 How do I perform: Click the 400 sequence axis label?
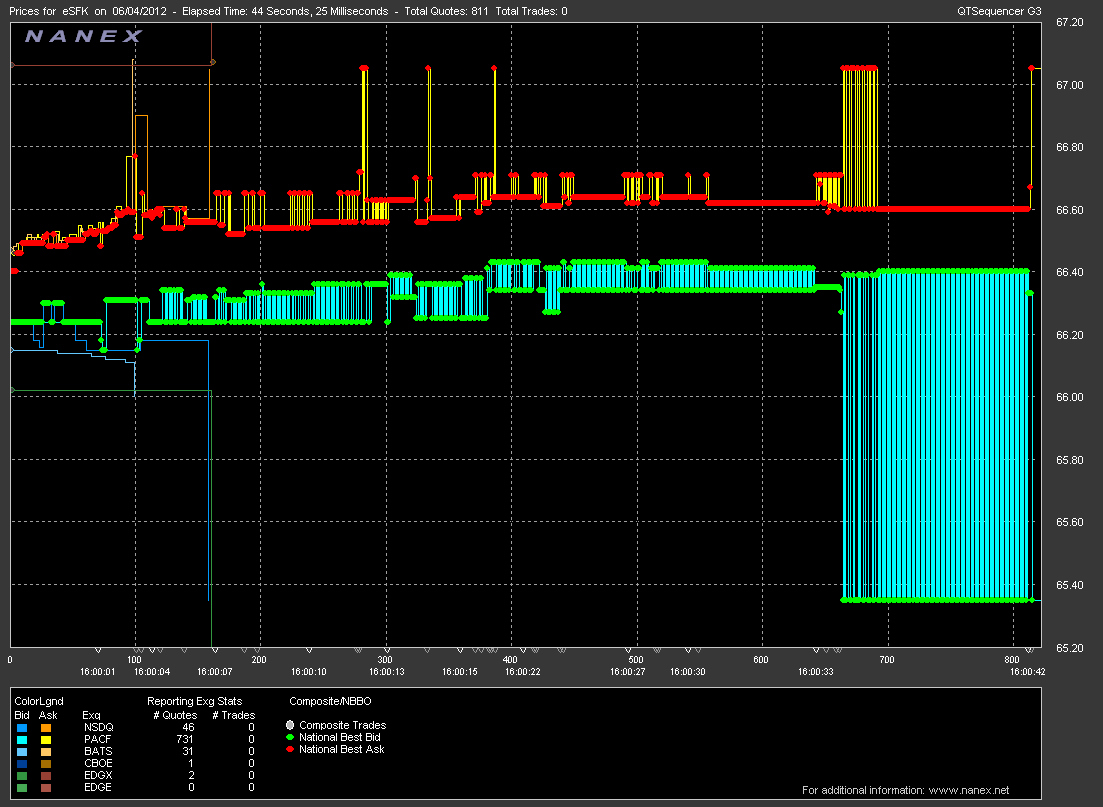(x=510, y=660)
